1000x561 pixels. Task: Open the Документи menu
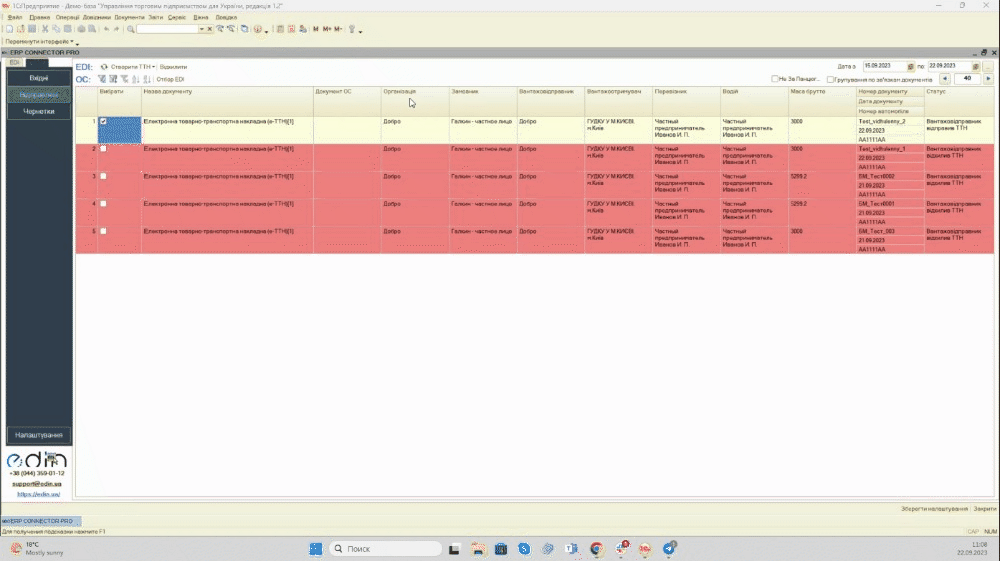(x=129, y=17)
